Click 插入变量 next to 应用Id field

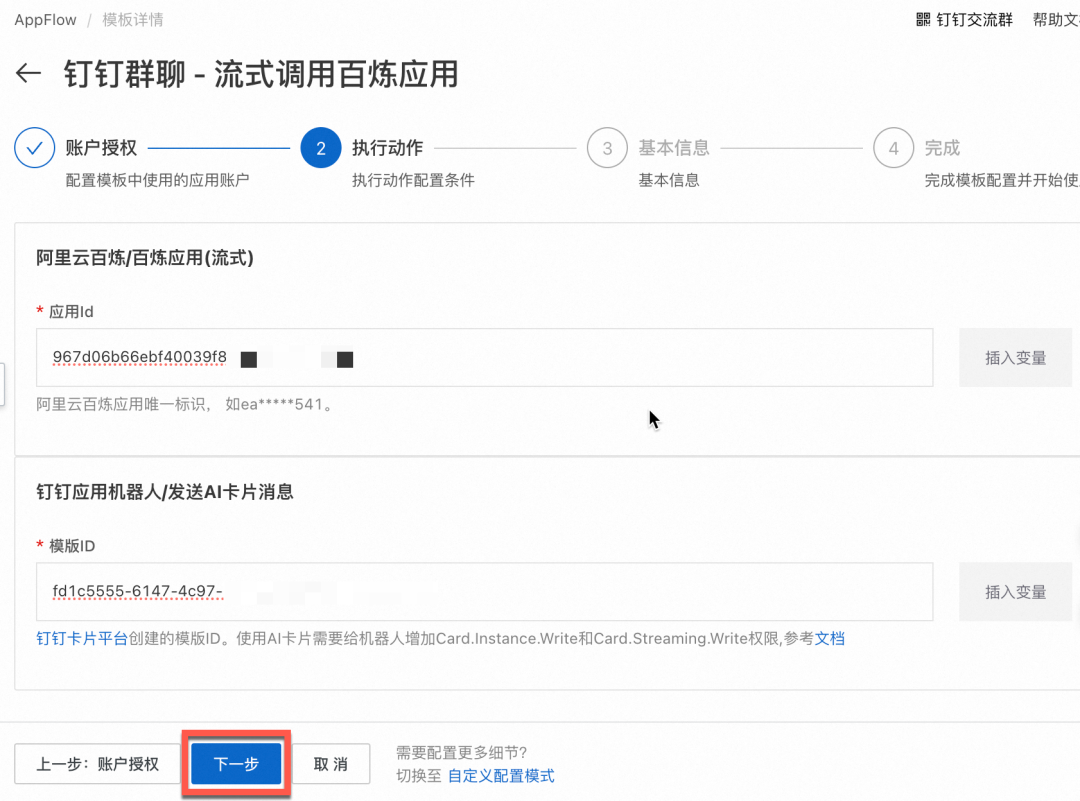[x=1015, y=358]
